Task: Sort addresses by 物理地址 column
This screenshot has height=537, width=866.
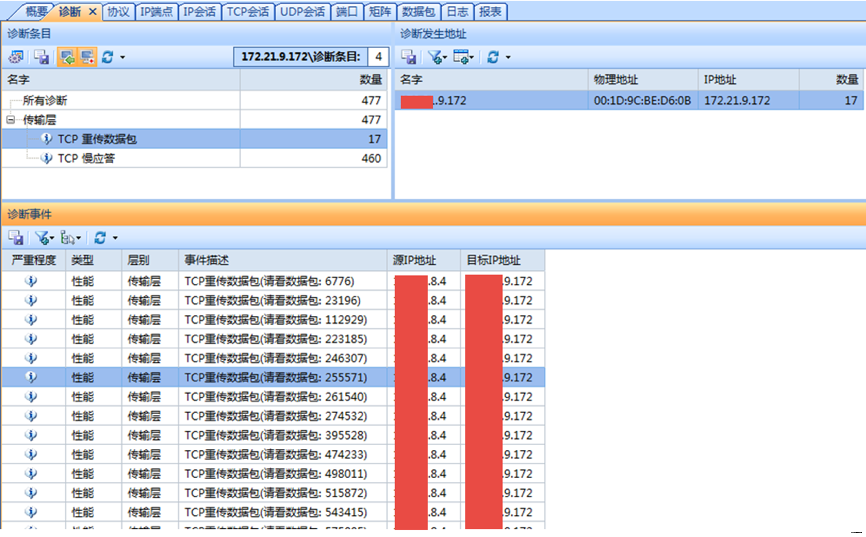Action: tap(643, 80)
